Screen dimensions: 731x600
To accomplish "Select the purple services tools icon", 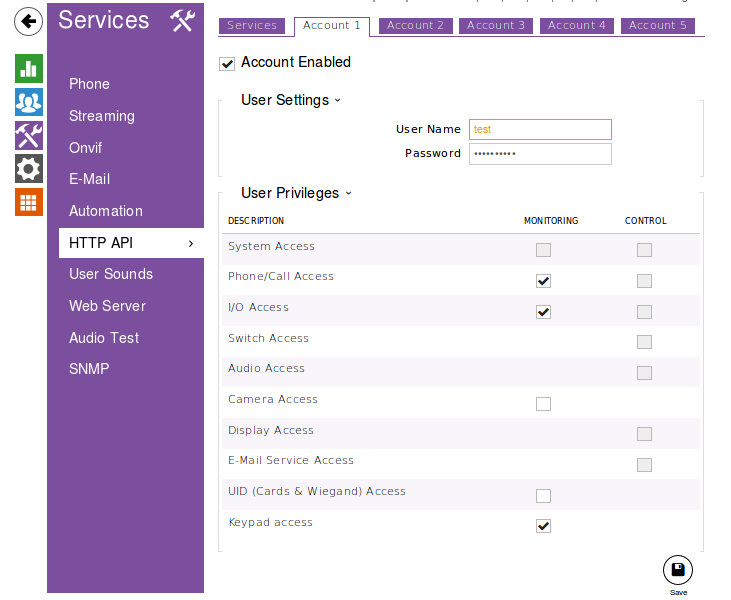I will [29, 135].
